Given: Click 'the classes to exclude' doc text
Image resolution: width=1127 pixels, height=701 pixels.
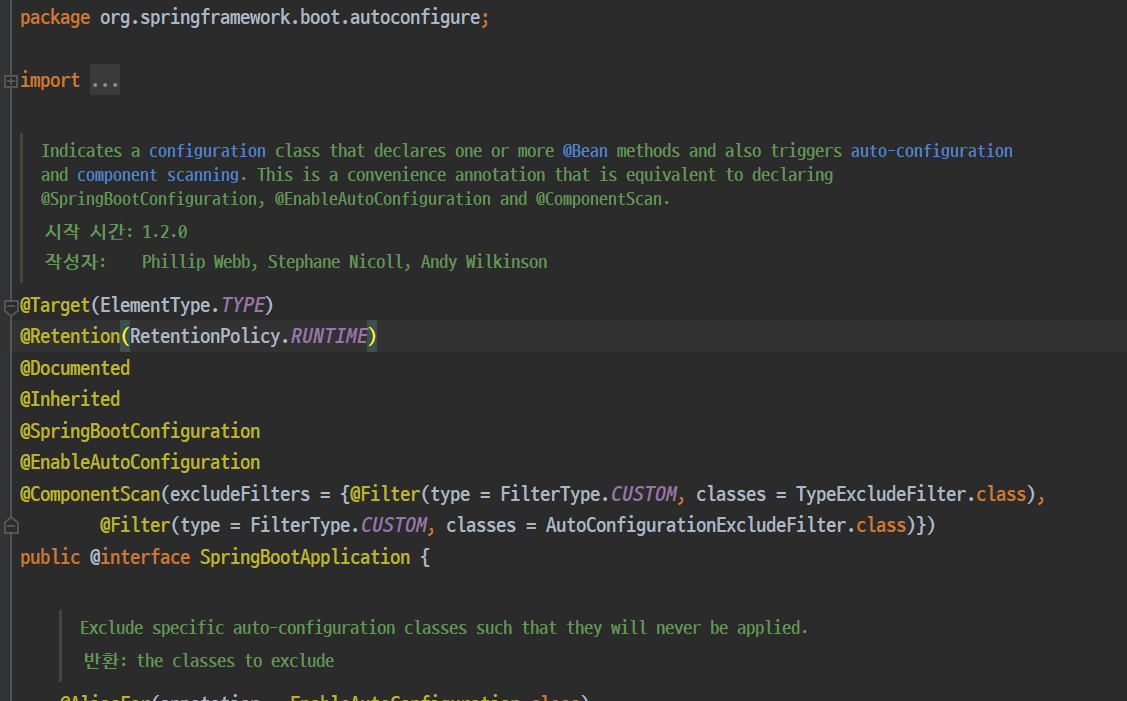Looking at the screenshot, I should click(x=235, y=661).
